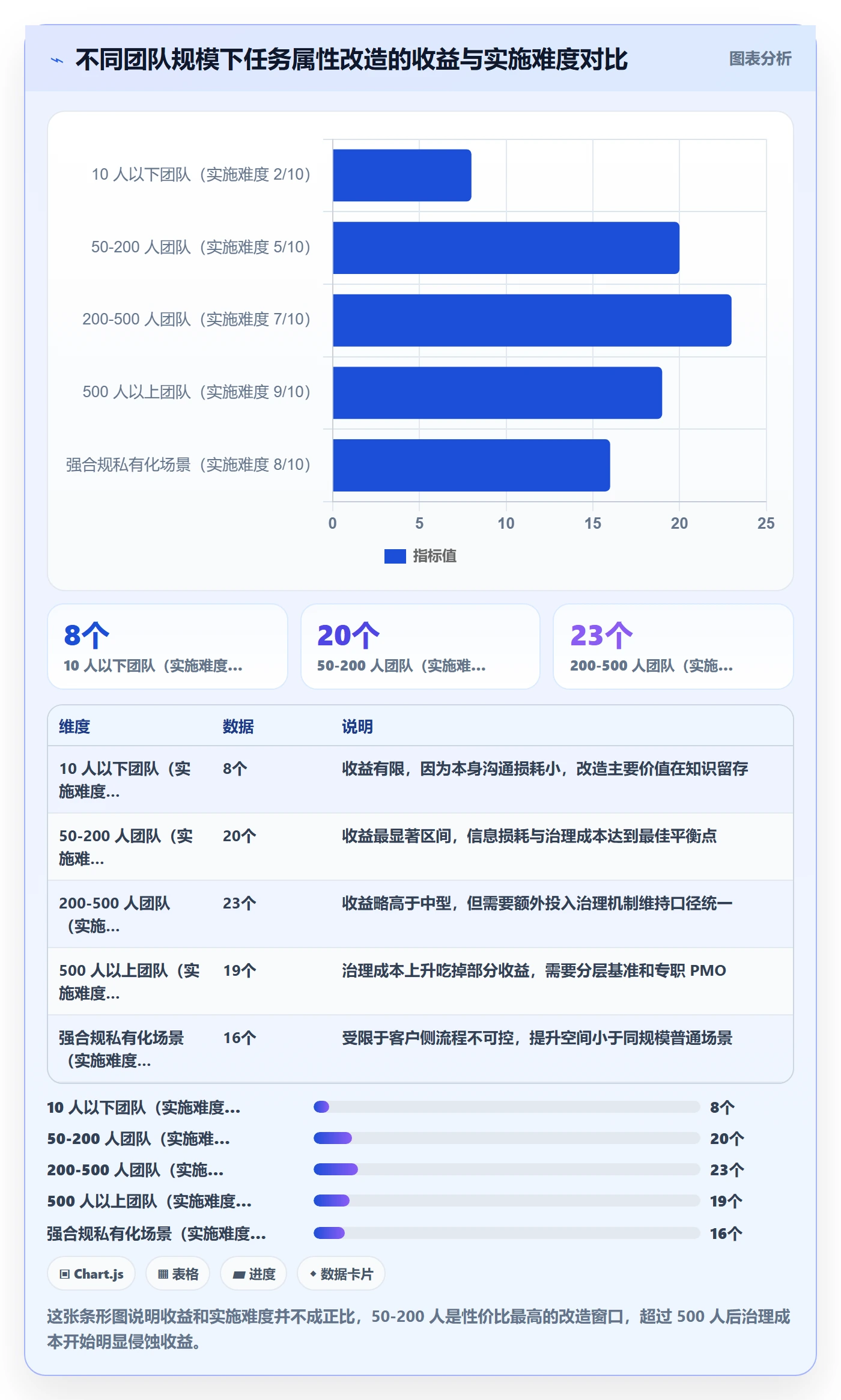Viewport: 841px width, 1400px height.
Task: Click the 维度 column header
Action: pos(74,726)
